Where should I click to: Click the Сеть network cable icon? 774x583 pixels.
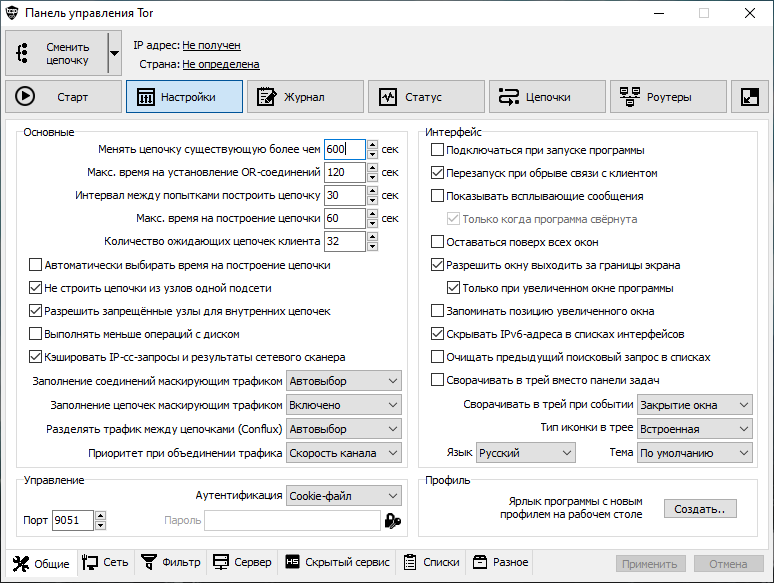pyautogui.click(x=90, y=562)
